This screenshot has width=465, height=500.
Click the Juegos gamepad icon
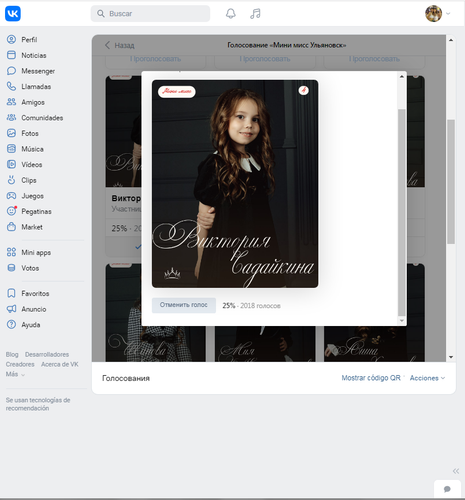[x=11, y=196]
